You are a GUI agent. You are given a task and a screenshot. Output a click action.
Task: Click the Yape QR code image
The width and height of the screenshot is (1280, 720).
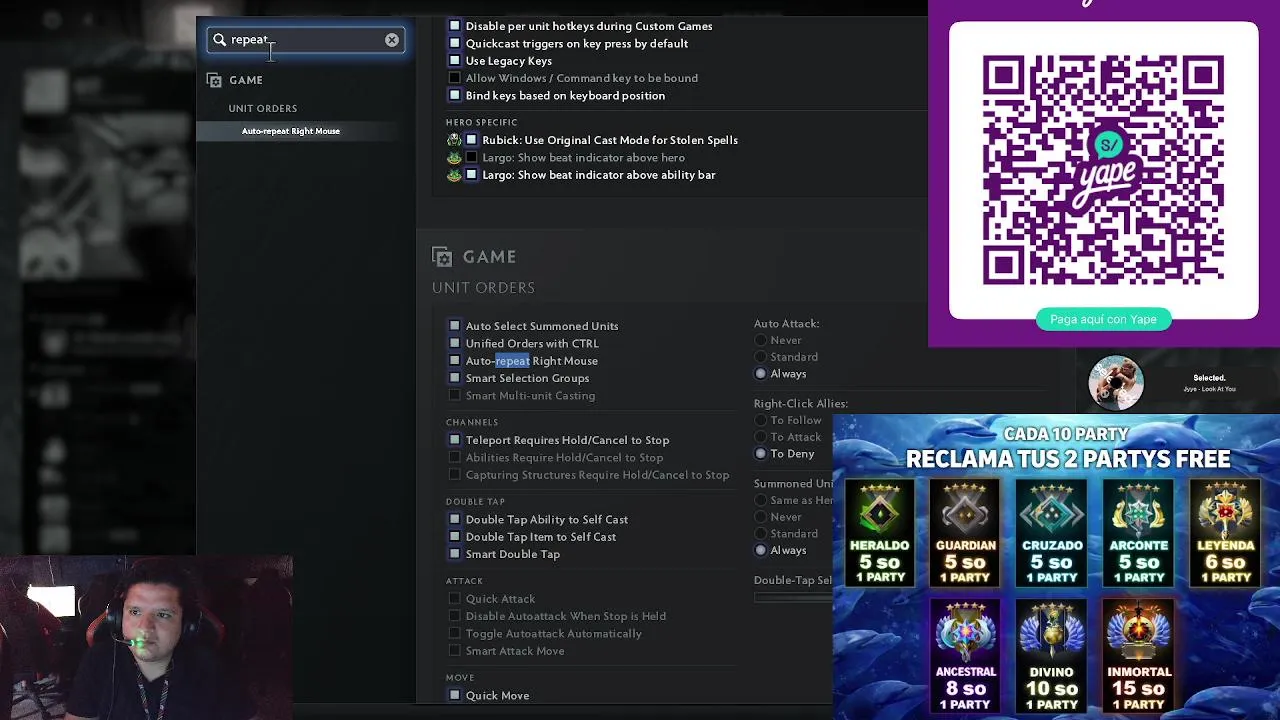coord(1103,170)
